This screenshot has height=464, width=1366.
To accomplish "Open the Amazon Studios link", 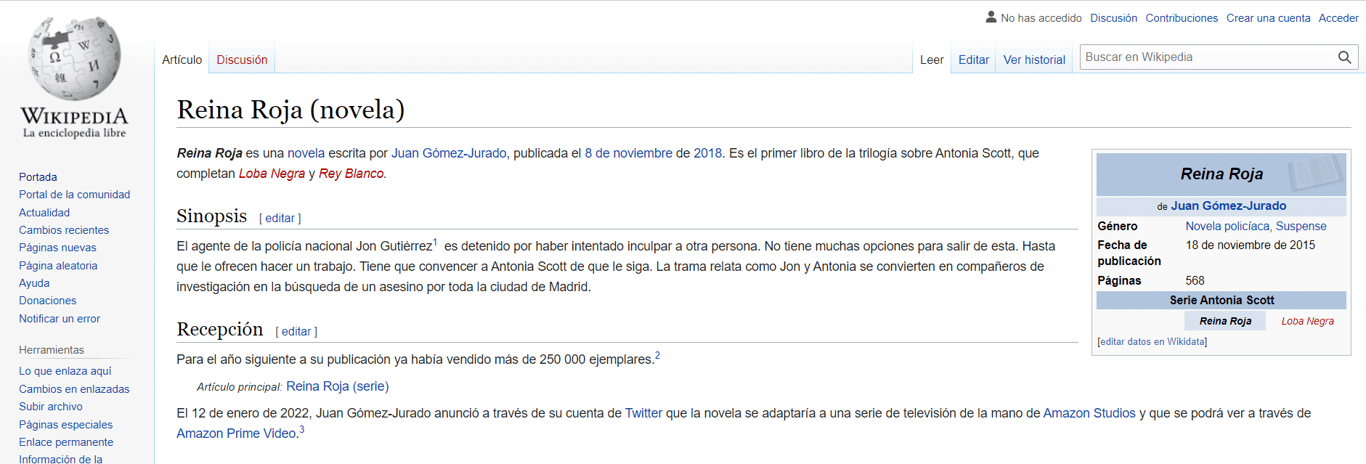I will tap(1089, 413).
